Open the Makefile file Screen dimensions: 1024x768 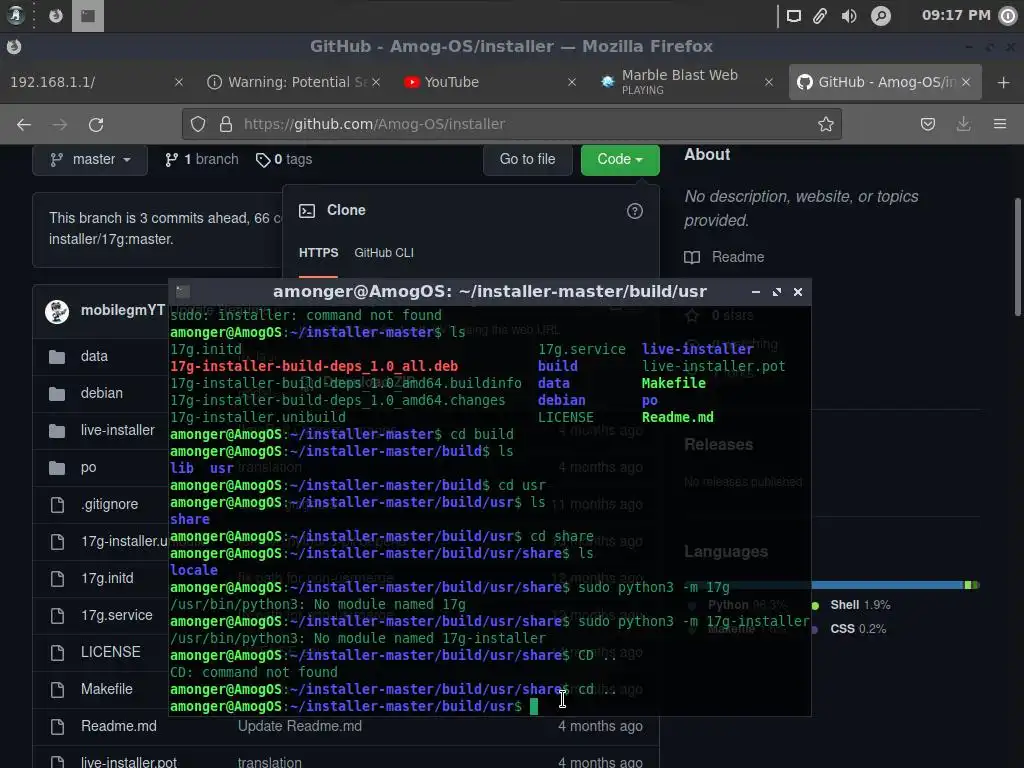106,689
